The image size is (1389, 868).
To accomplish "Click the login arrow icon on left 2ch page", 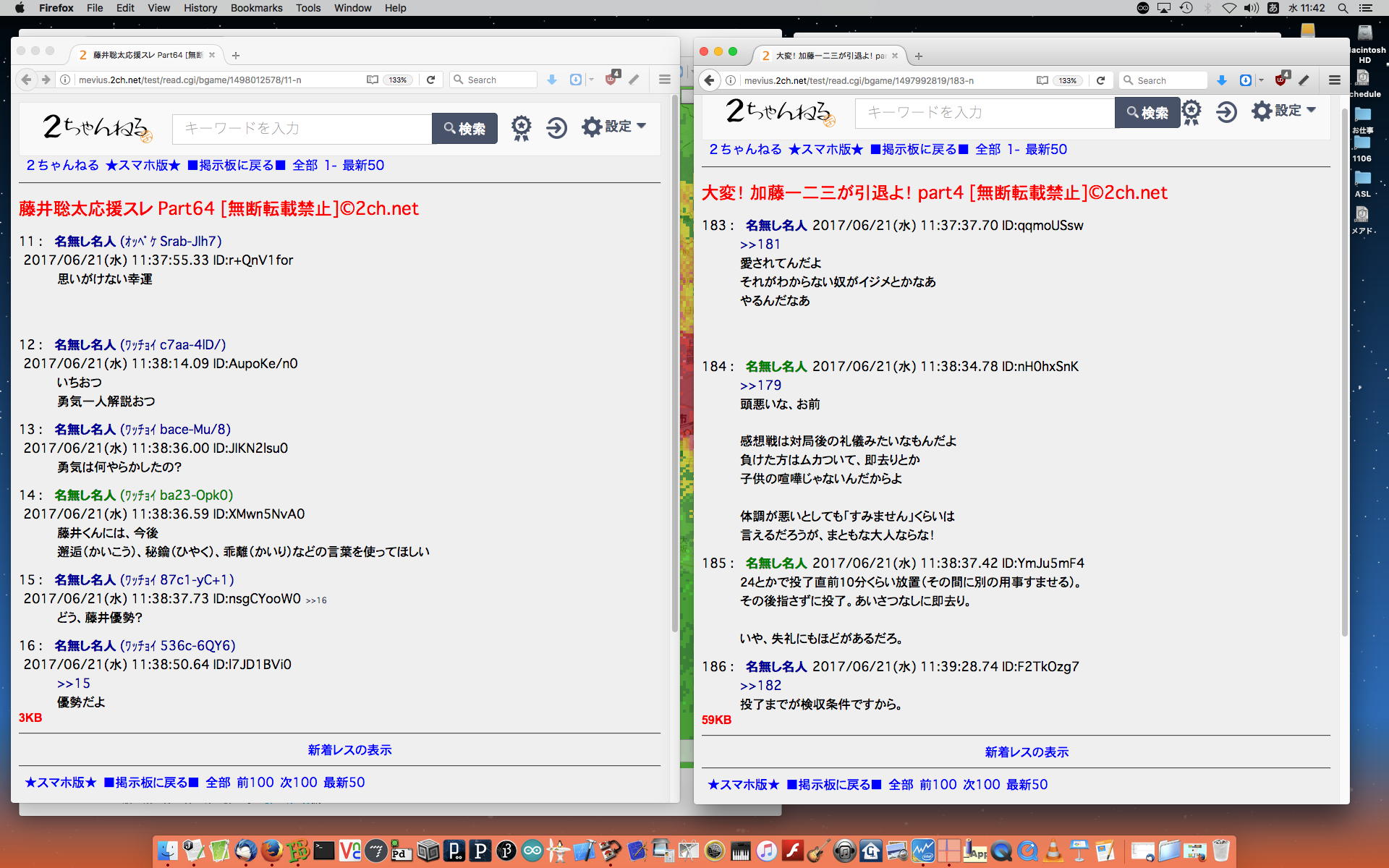I will 556,128.
